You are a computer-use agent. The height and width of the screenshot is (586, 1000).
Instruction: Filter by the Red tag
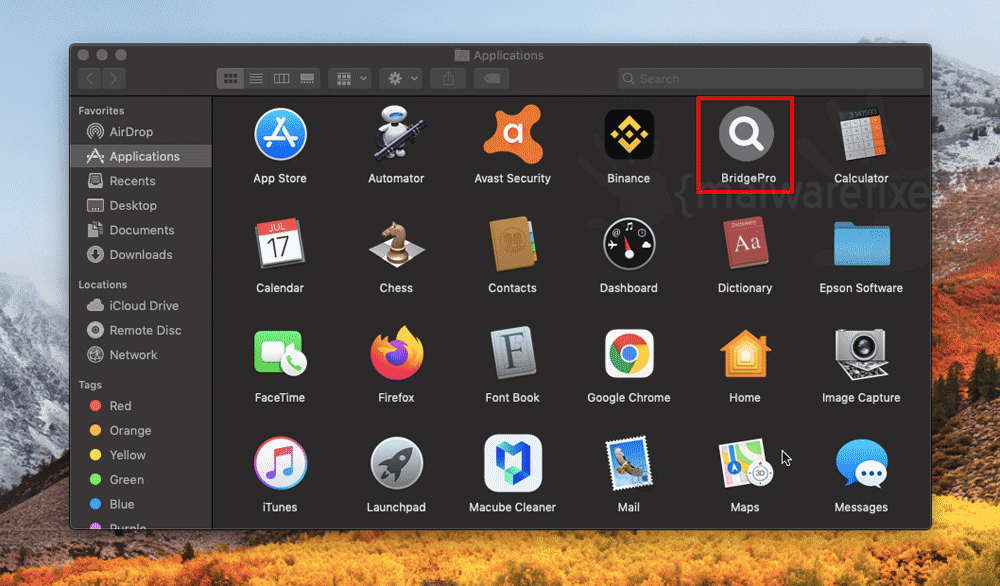click(140, 406)
